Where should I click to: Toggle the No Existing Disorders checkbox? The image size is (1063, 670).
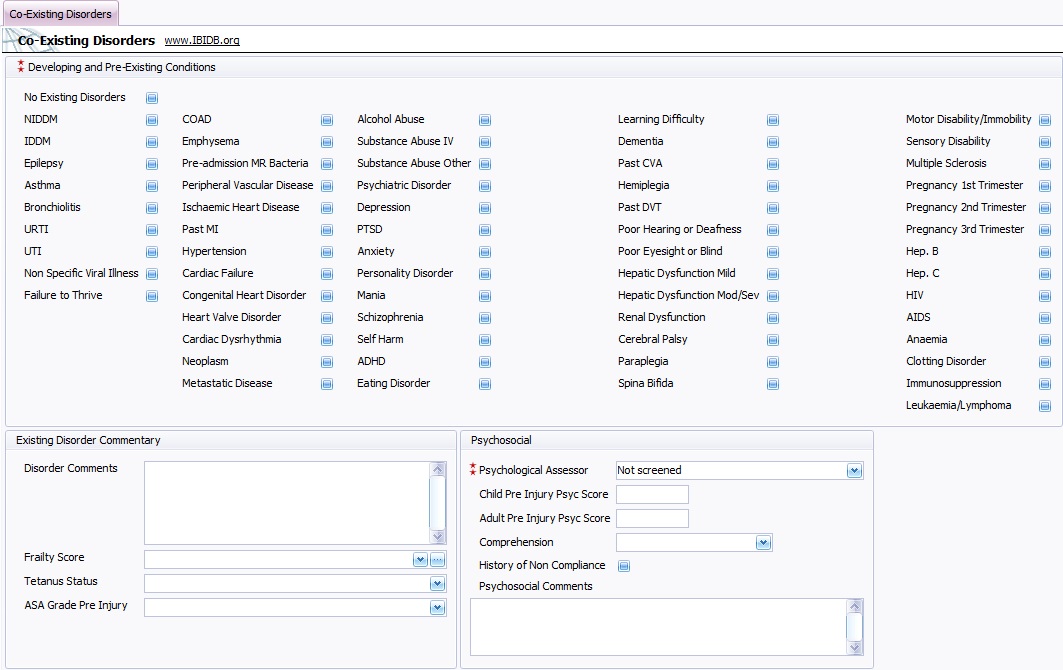click(x=152, y=98)
